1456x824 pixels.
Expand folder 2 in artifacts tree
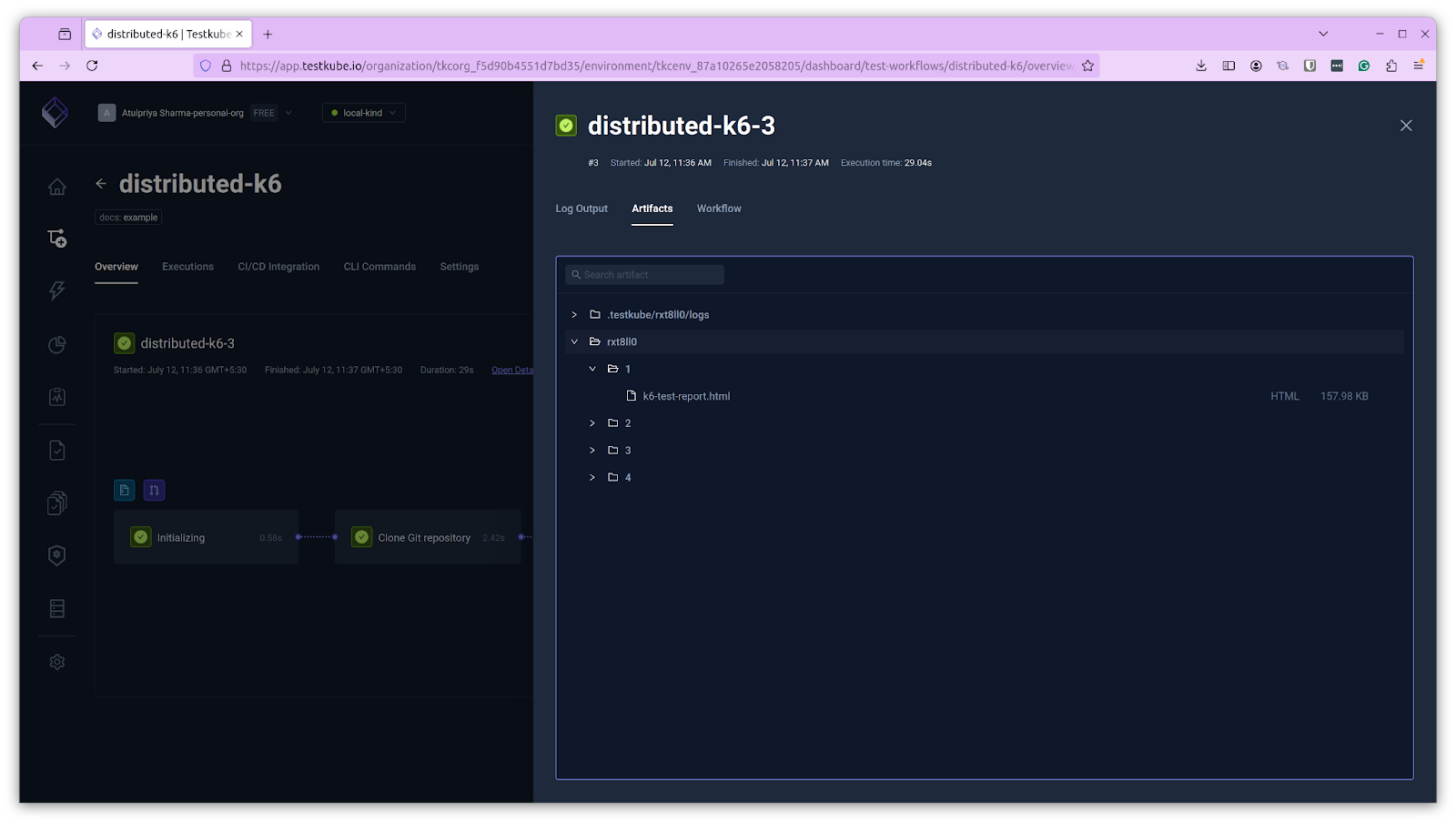(x=592, y=423)
